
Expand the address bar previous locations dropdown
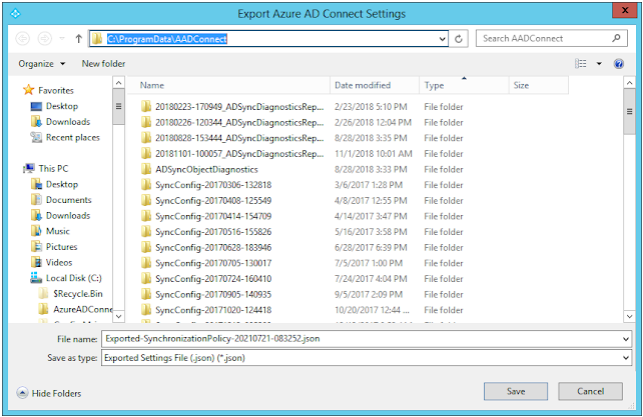coord(442,39)
